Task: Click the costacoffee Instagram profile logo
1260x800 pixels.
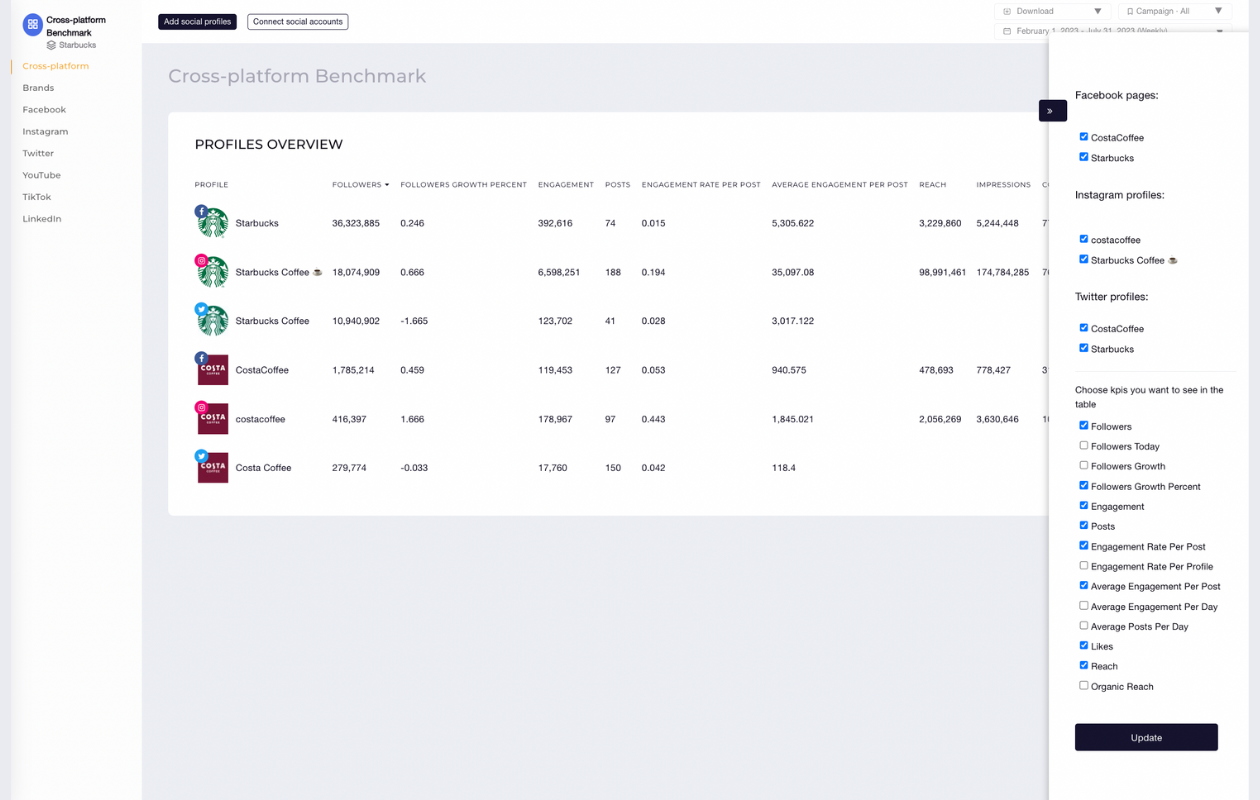Action: [213, 419]
